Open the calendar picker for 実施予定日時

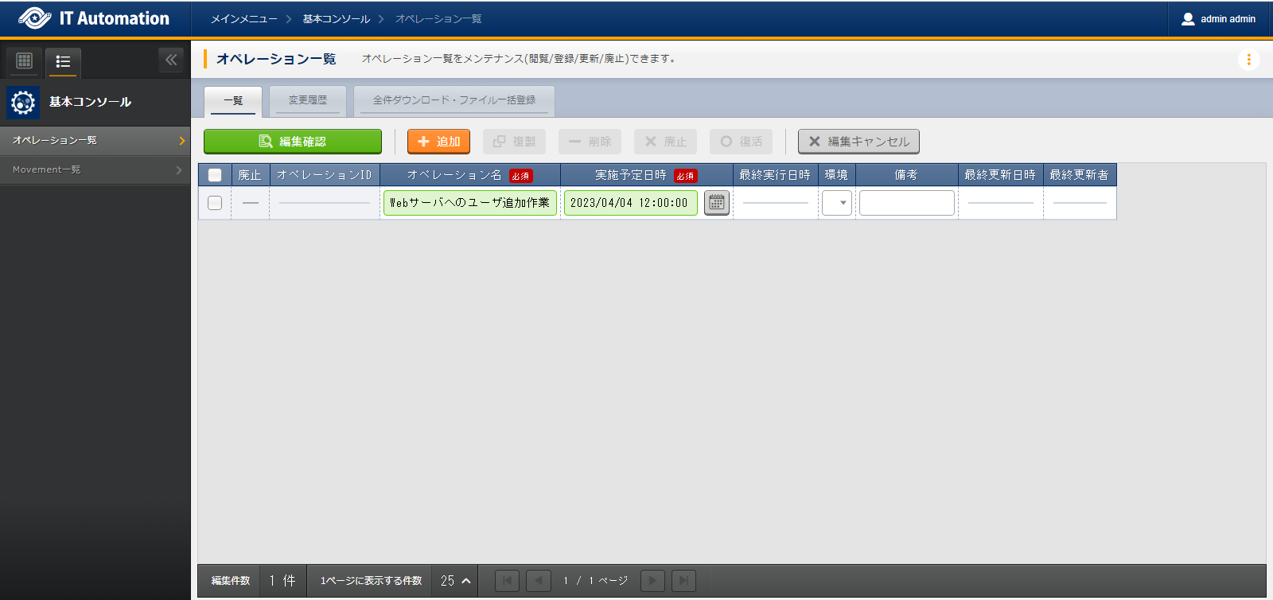[x=716, y=202]
